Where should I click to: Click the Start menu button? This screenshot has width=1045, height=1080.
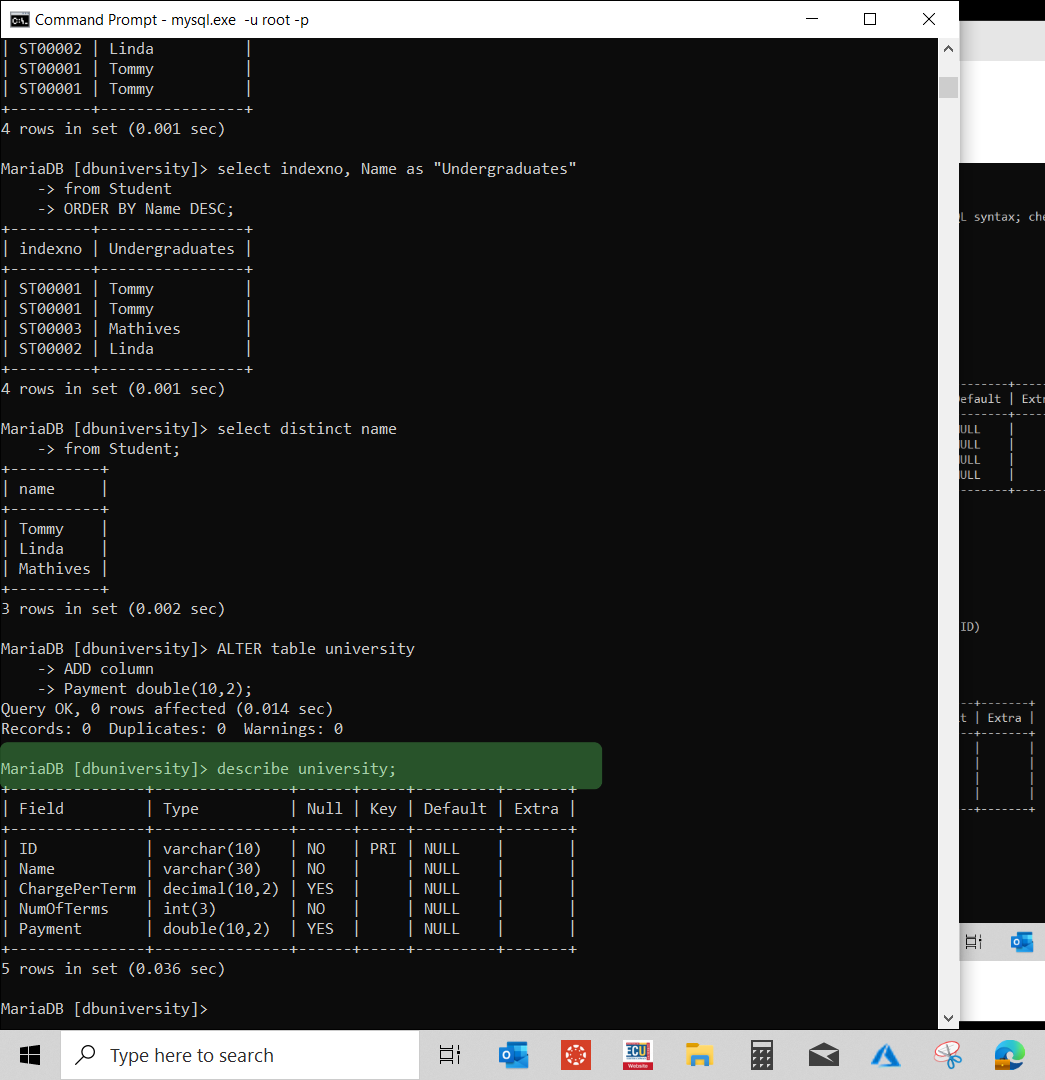click(x=29, y=1055)
